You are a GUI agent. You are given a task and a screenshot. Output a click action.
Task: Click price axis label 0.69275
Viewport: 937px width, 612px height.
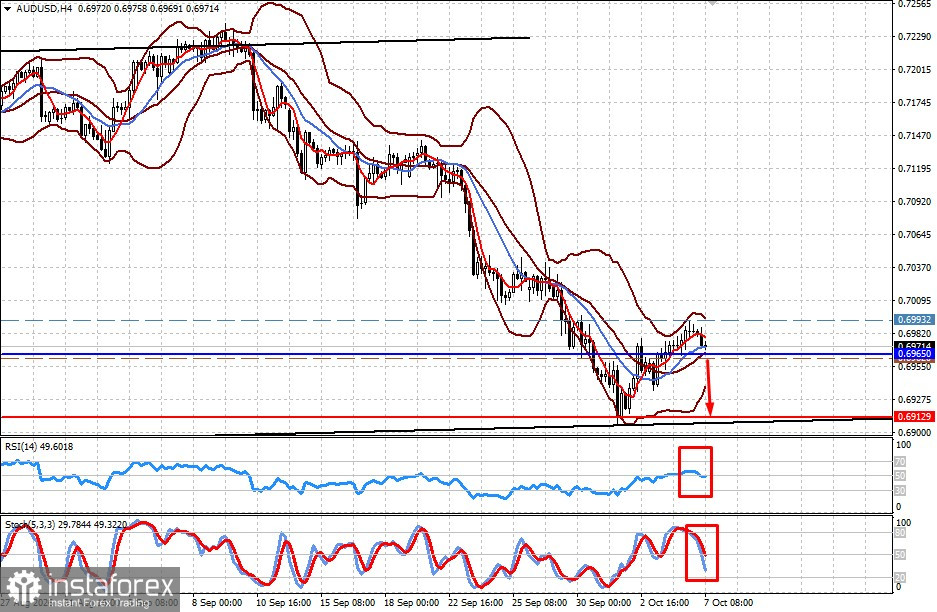coord(914,399)
